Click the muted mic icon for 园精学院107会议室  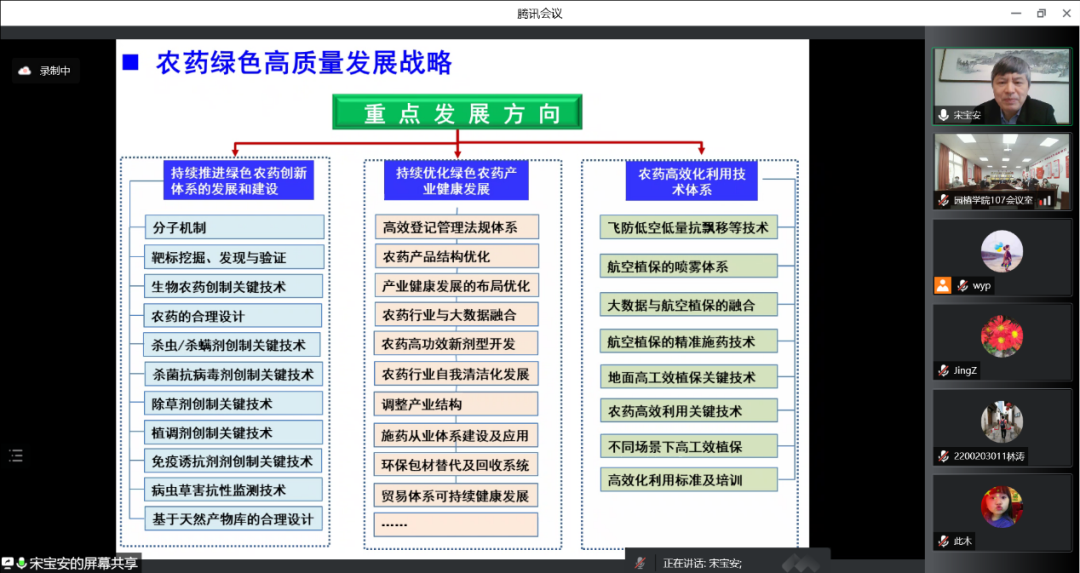[943, 200]
